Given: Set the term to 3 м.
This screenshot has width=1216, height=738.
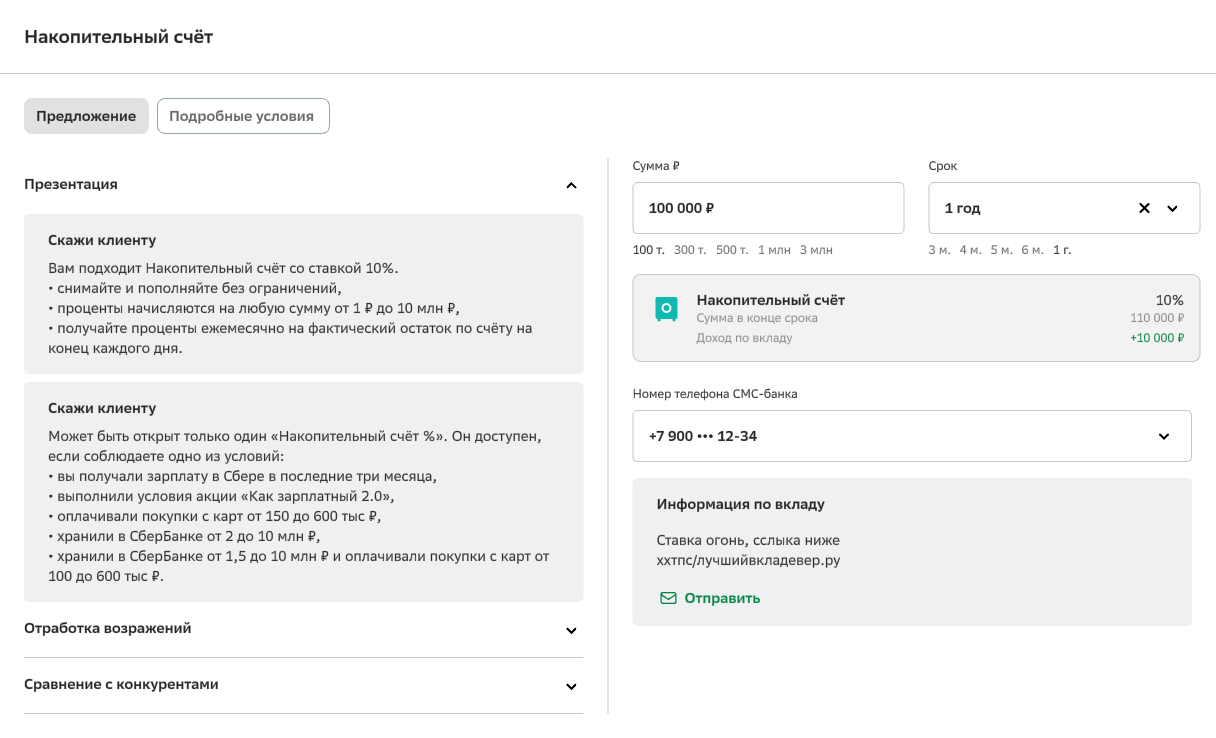Looking at the screenshot, I should click(x=939, y=250).
